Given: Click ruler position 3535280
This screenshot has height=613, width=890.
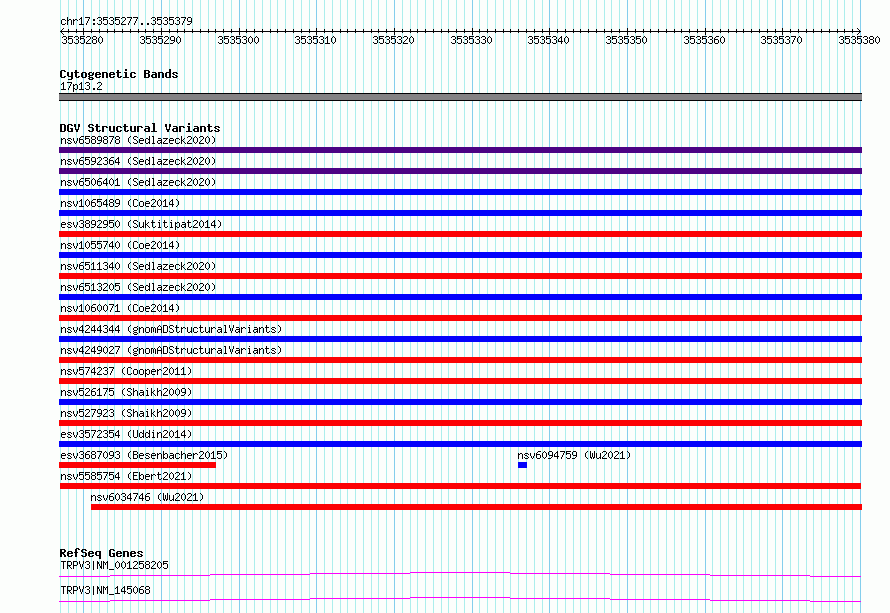Looking at the screenshot, I should point(82,40).
